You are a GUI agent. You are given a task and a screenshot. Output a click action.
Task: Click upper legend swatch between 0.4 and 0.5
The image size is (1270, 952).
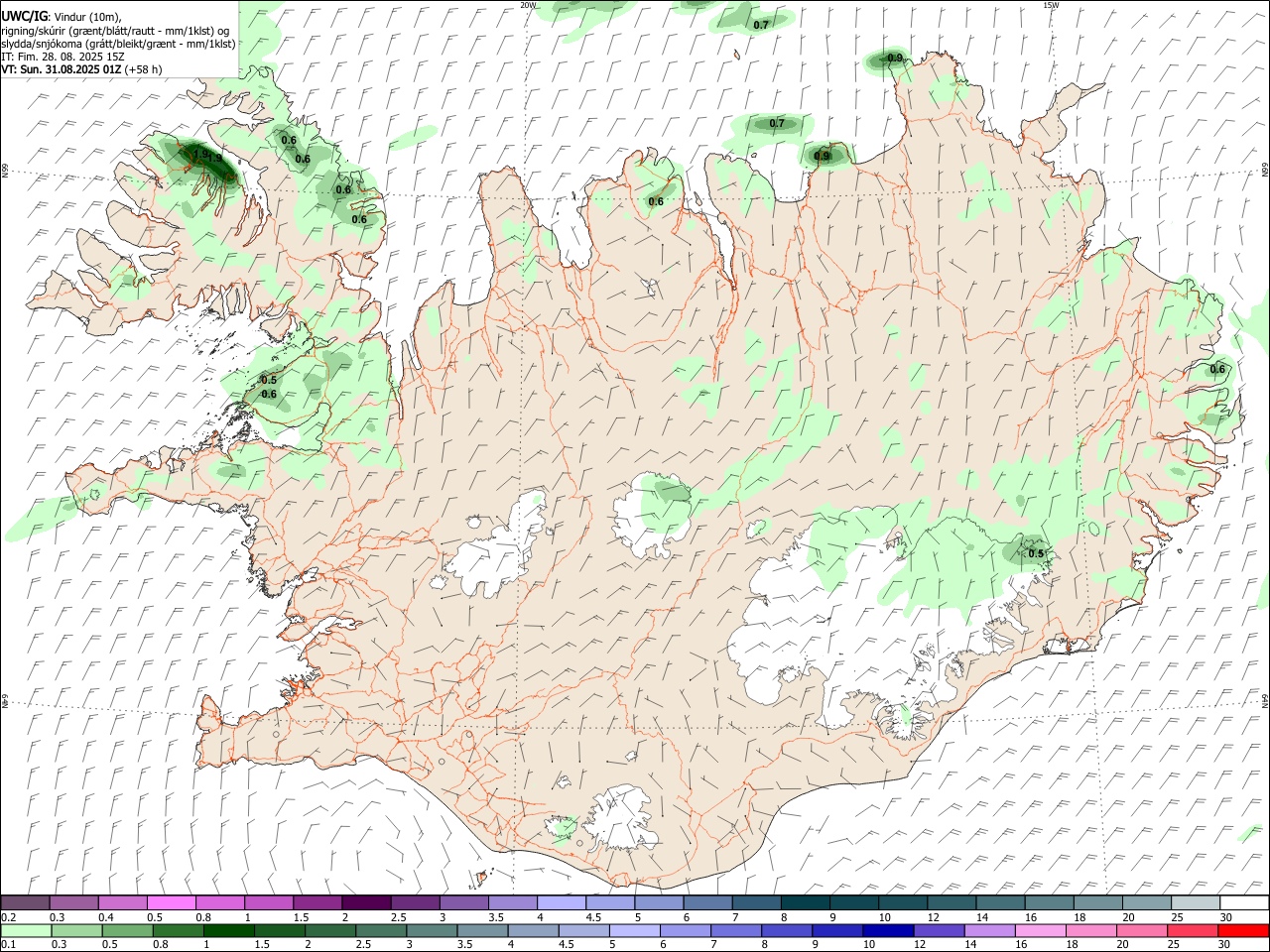point(122,903)
